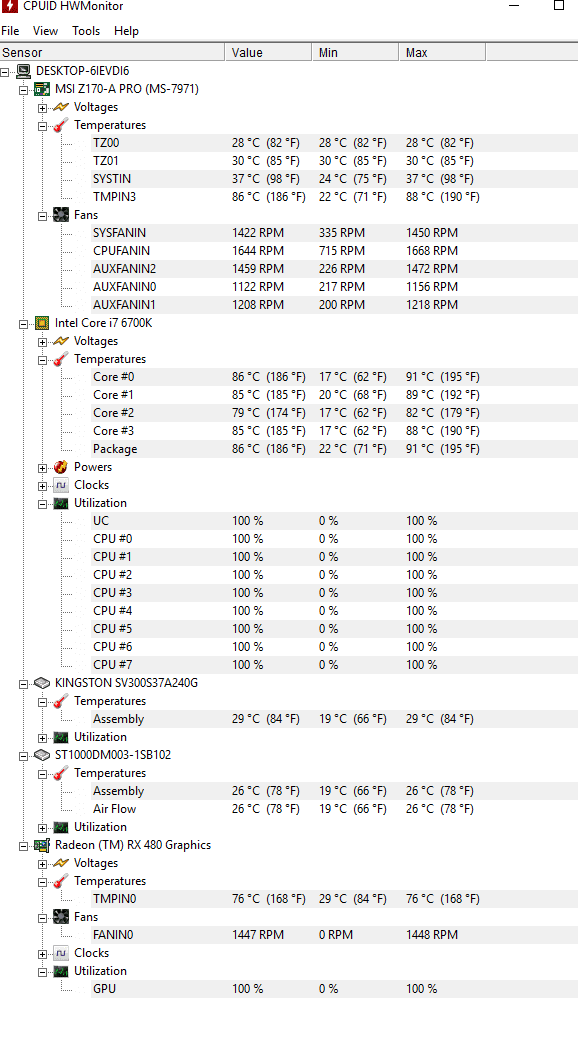
Task: Expand the Radeon Clocks node
Action: click(x=42, y=953)
